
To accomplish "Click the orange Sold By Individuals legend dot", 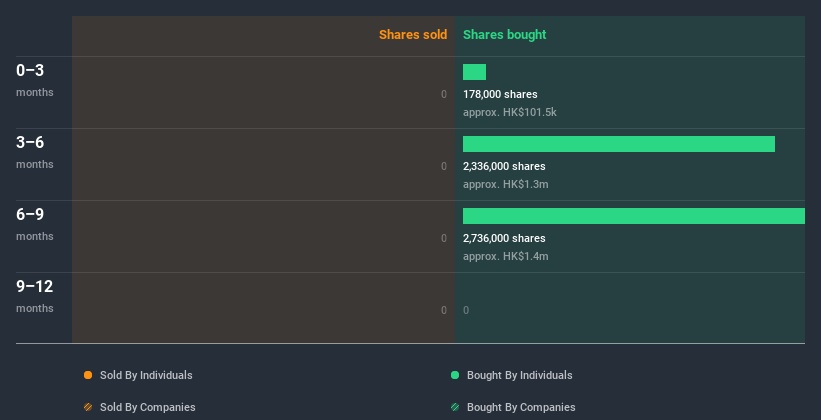I will 88,375.
